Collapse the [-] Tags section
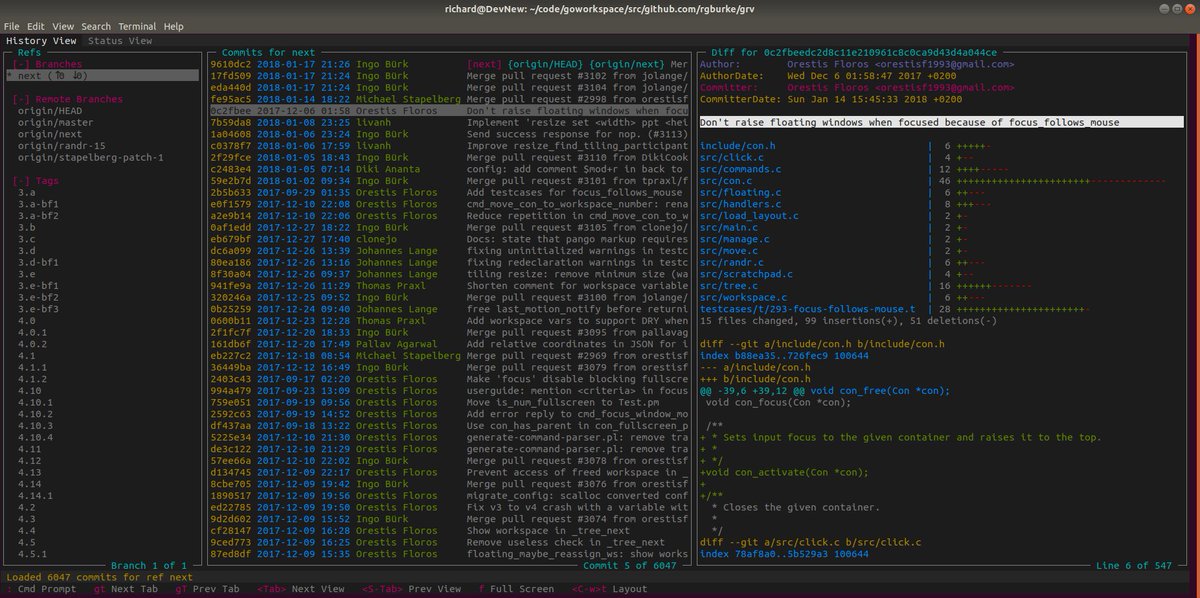This screenshot has height=598, width=1200. click(35, 180)
